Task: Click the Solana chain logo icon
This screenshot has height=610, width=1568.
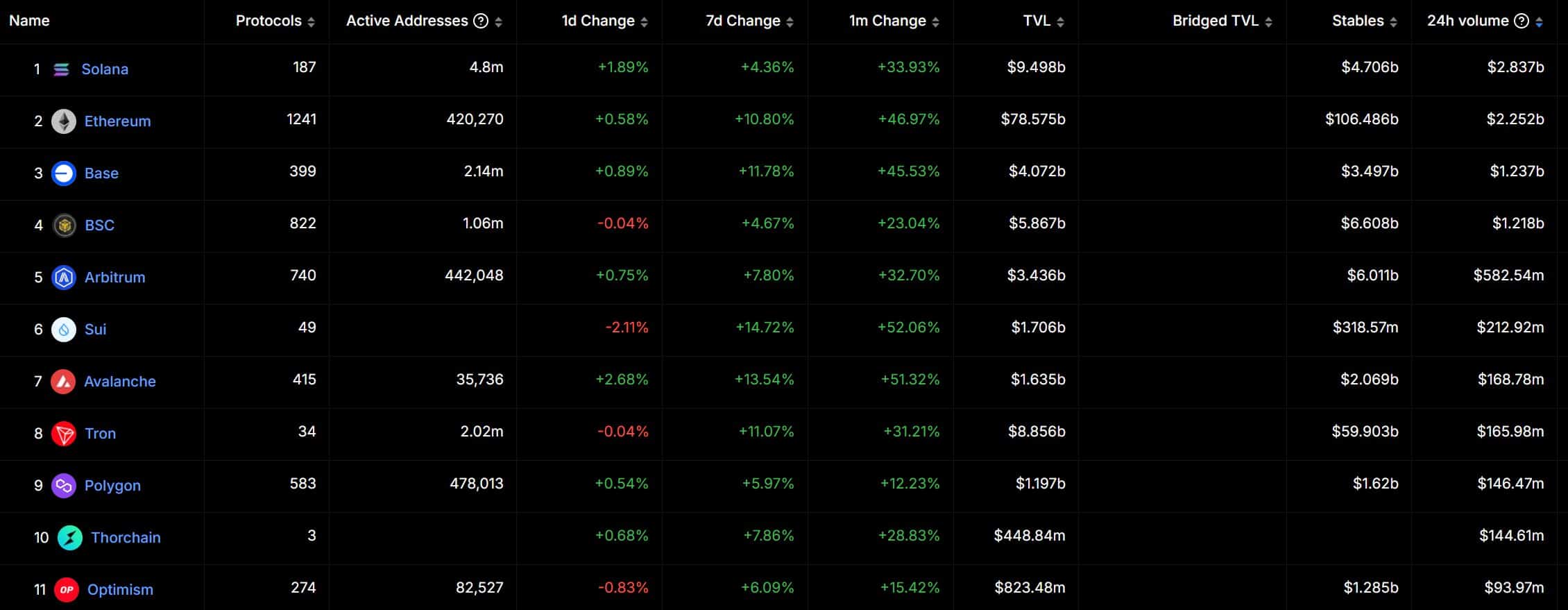Action: (x=61, y=69)
